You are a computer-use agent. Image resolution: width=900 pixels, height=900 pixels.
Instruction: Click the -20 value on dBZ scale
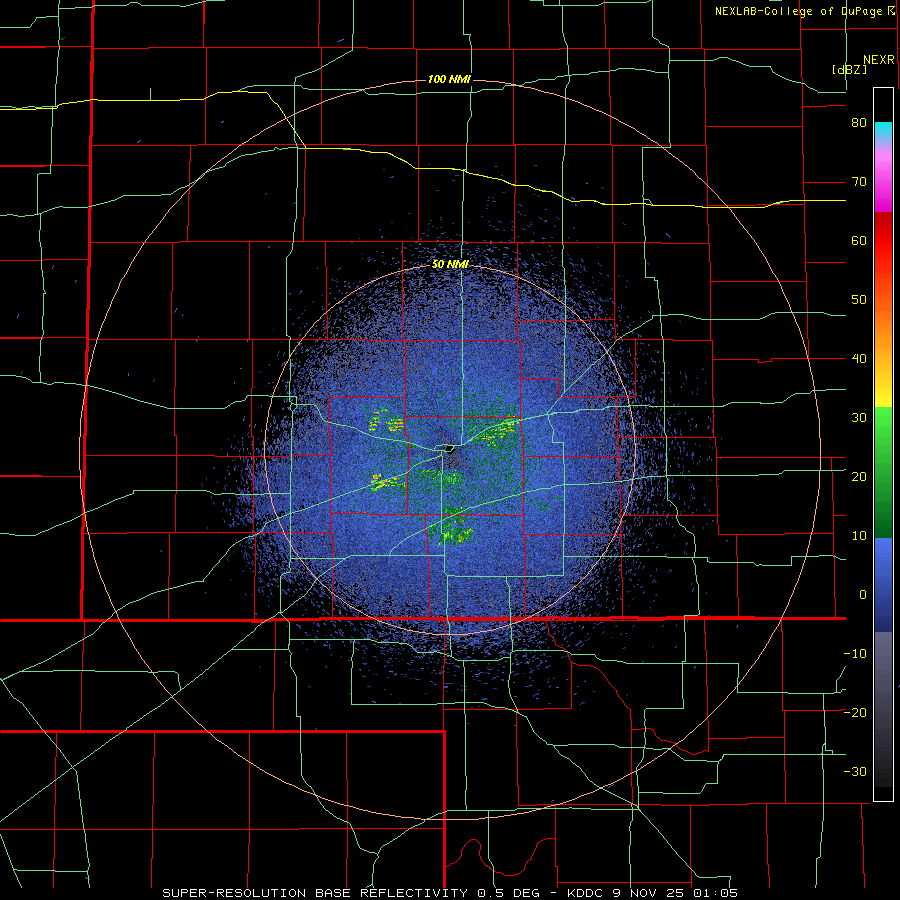855,713
